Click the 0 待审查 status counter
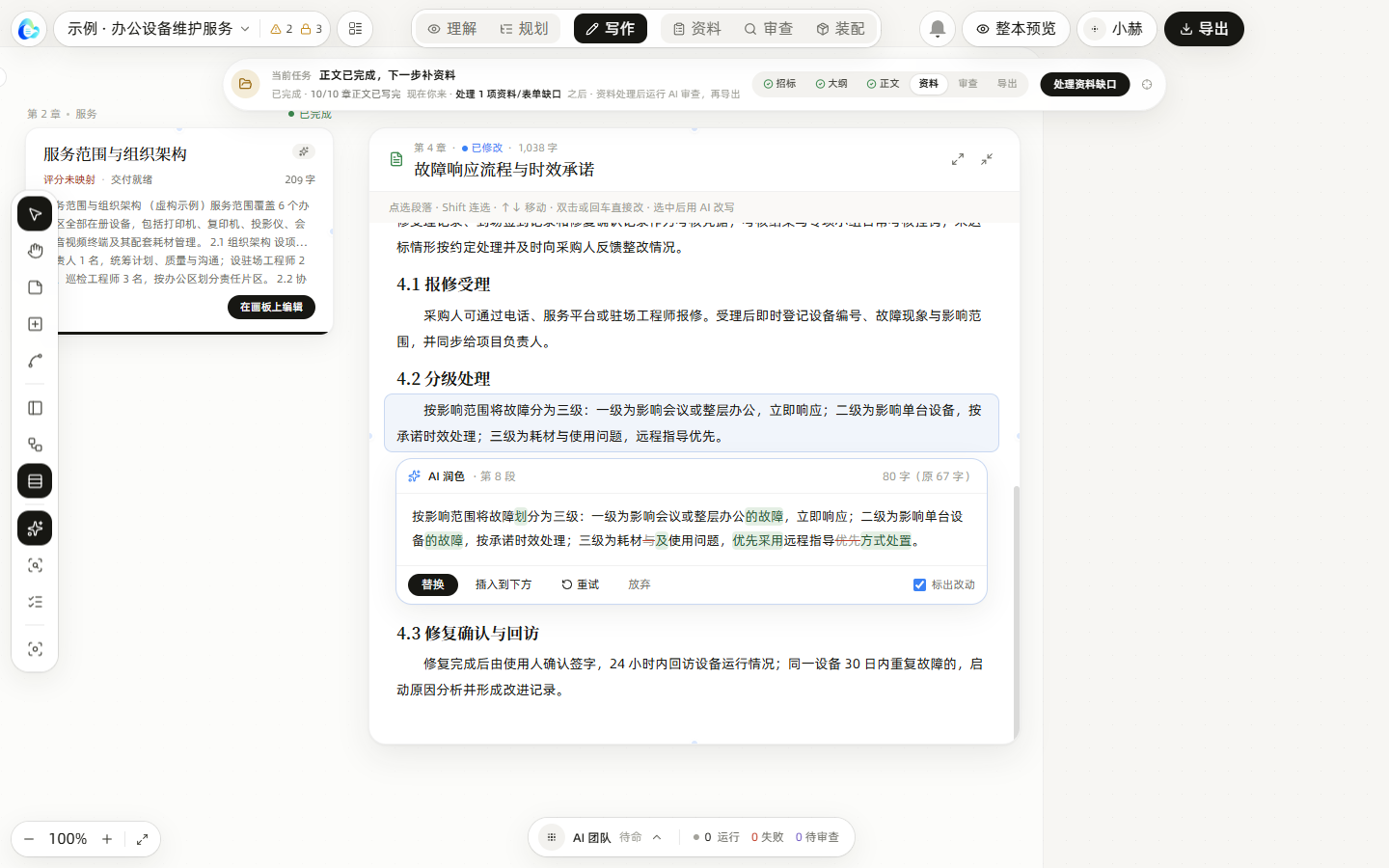Viewport: 1389px width, 868px height. (817, 837)
